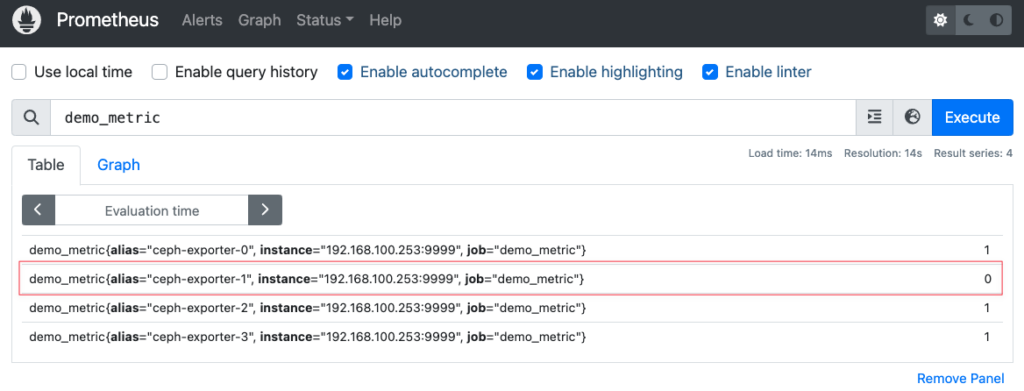Select the ceph-exporter-3 result row

[512, 337]
